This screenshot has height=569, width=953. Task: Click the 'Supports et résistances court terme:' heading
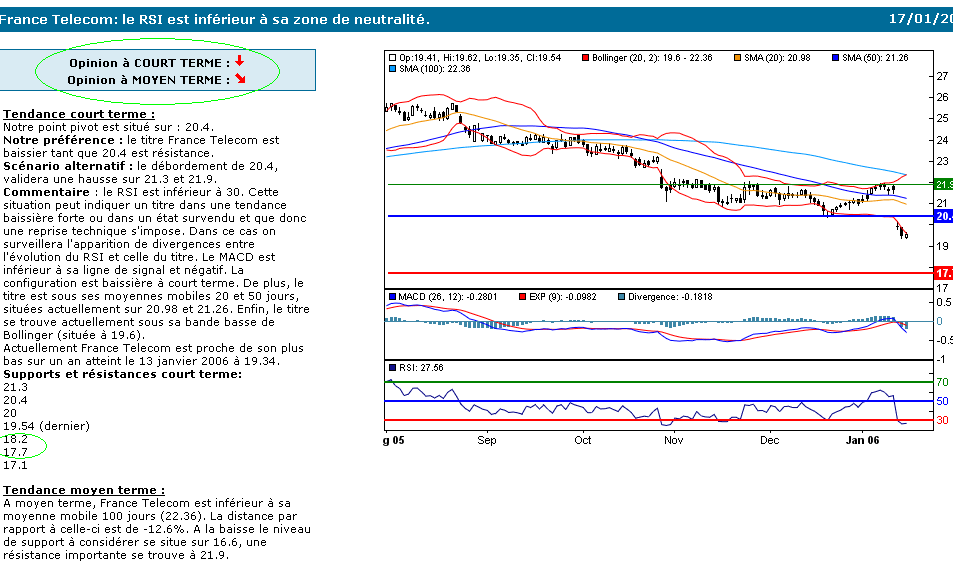point(122,374)
